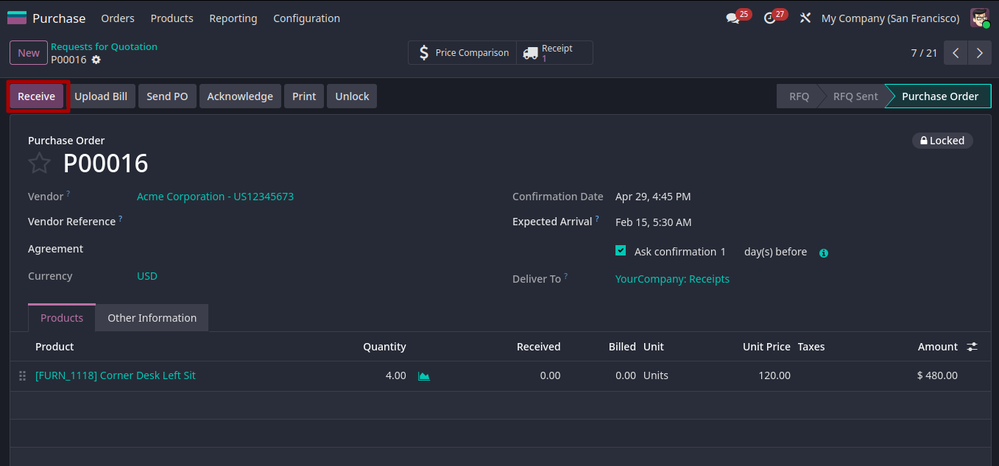Go to Requests for Quotation breadcrumb
The image size is (999, 466).
[x=104, y=47]
